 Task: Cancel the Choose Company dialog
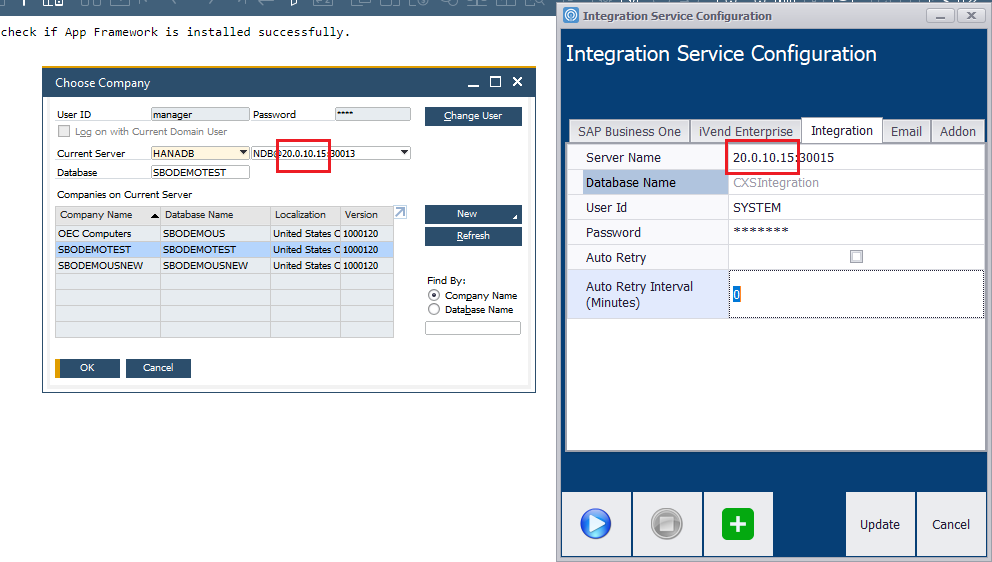[158, 368]
